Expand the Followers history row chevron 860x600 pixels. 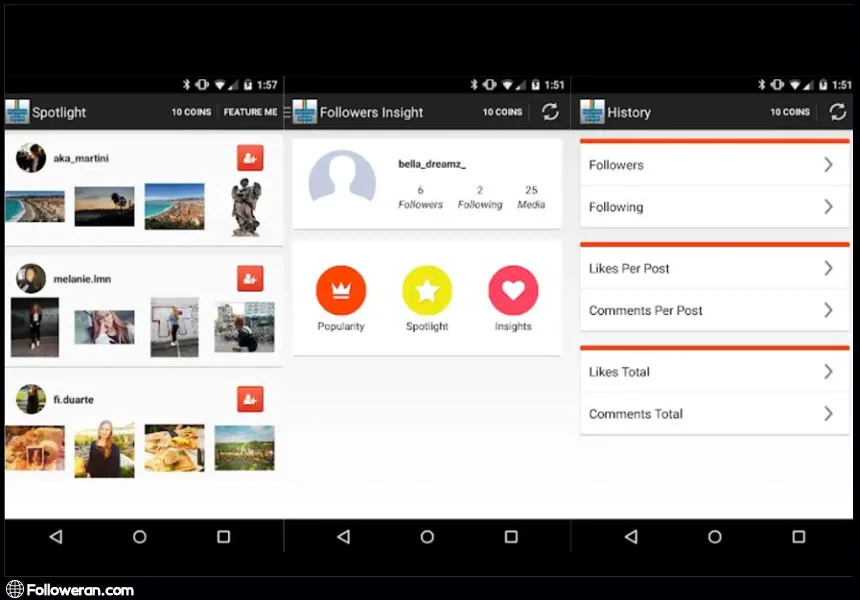coord(828,165)
